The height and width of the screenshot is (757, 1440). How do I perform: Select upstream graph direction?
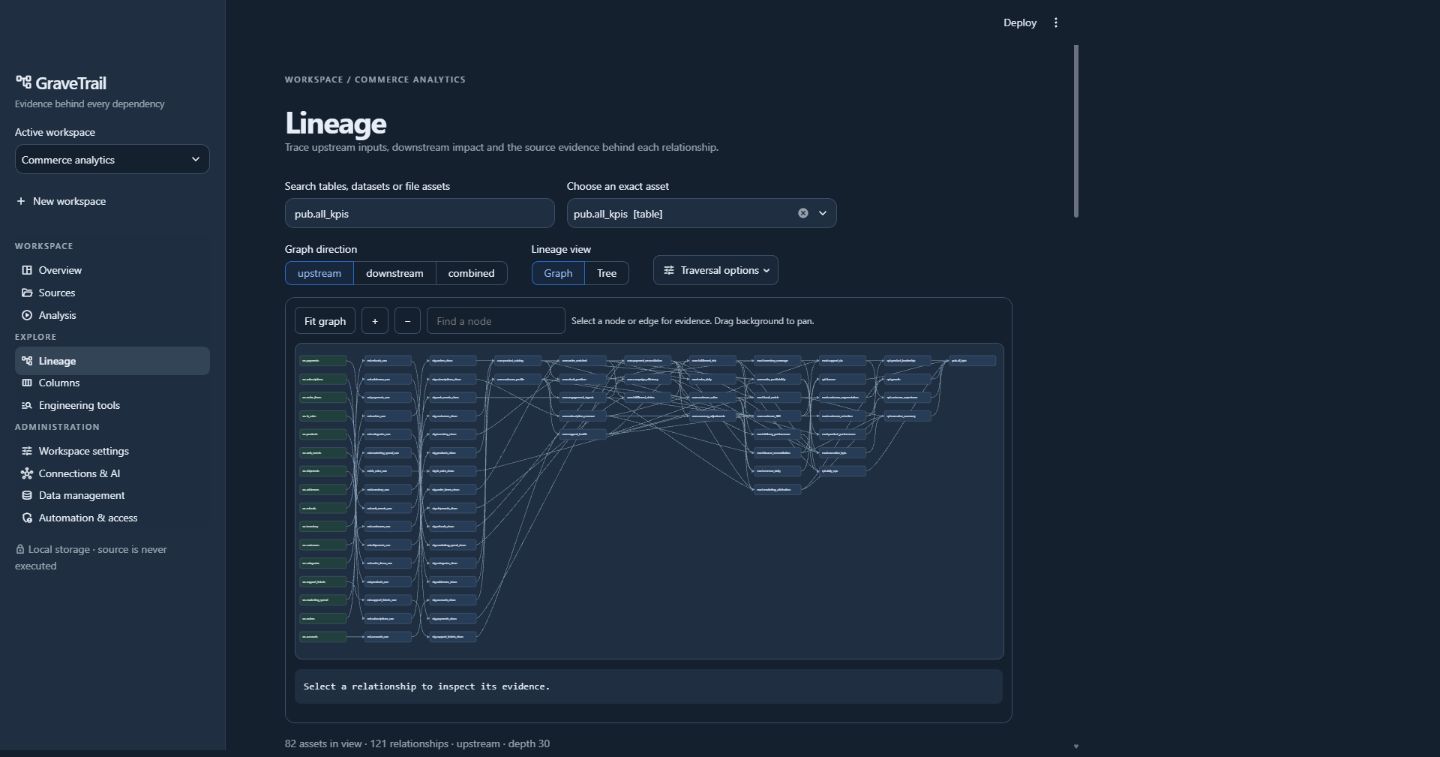coord(319,273)
